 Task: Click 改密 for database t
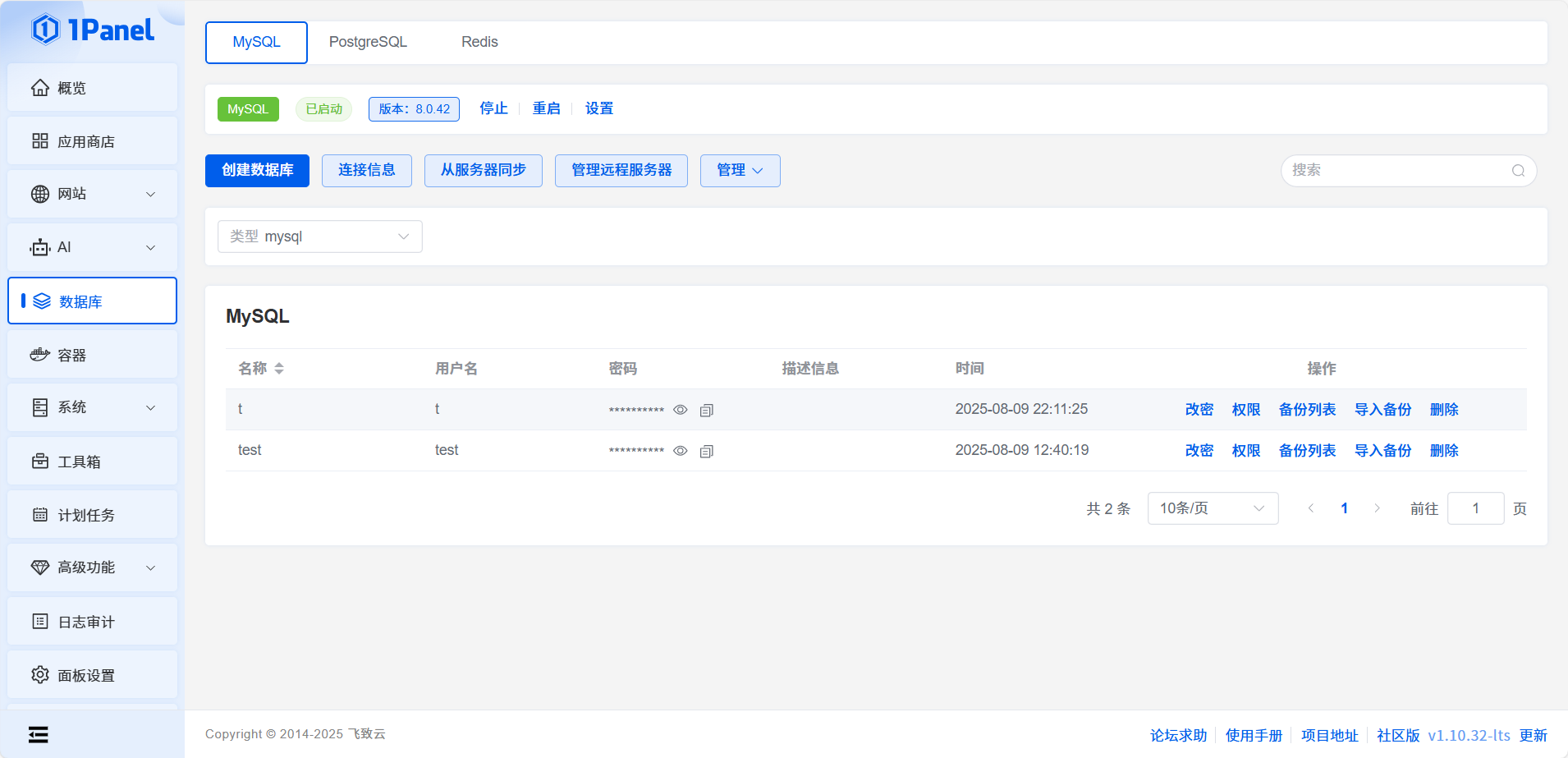pyautogui.click(x=1199, y=410)
